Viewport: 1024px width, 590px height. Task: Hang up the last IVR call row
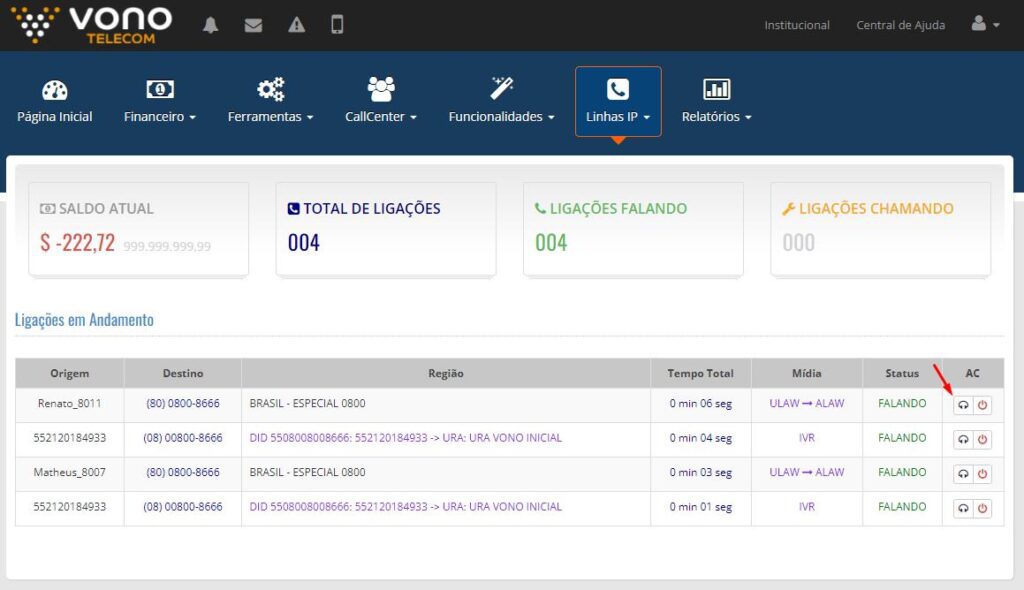tap(983, 509)
